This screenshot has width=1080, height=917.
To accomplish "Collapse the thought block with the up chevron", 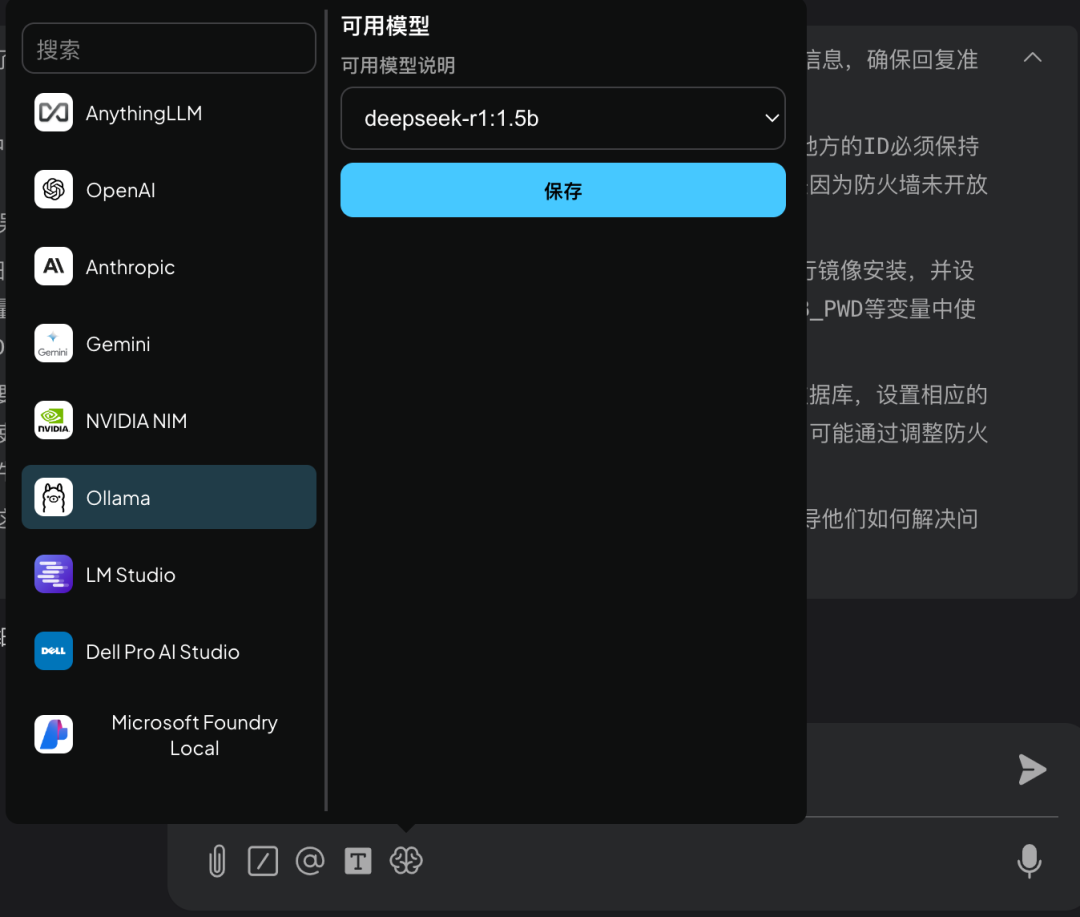I will point(1032,58).
